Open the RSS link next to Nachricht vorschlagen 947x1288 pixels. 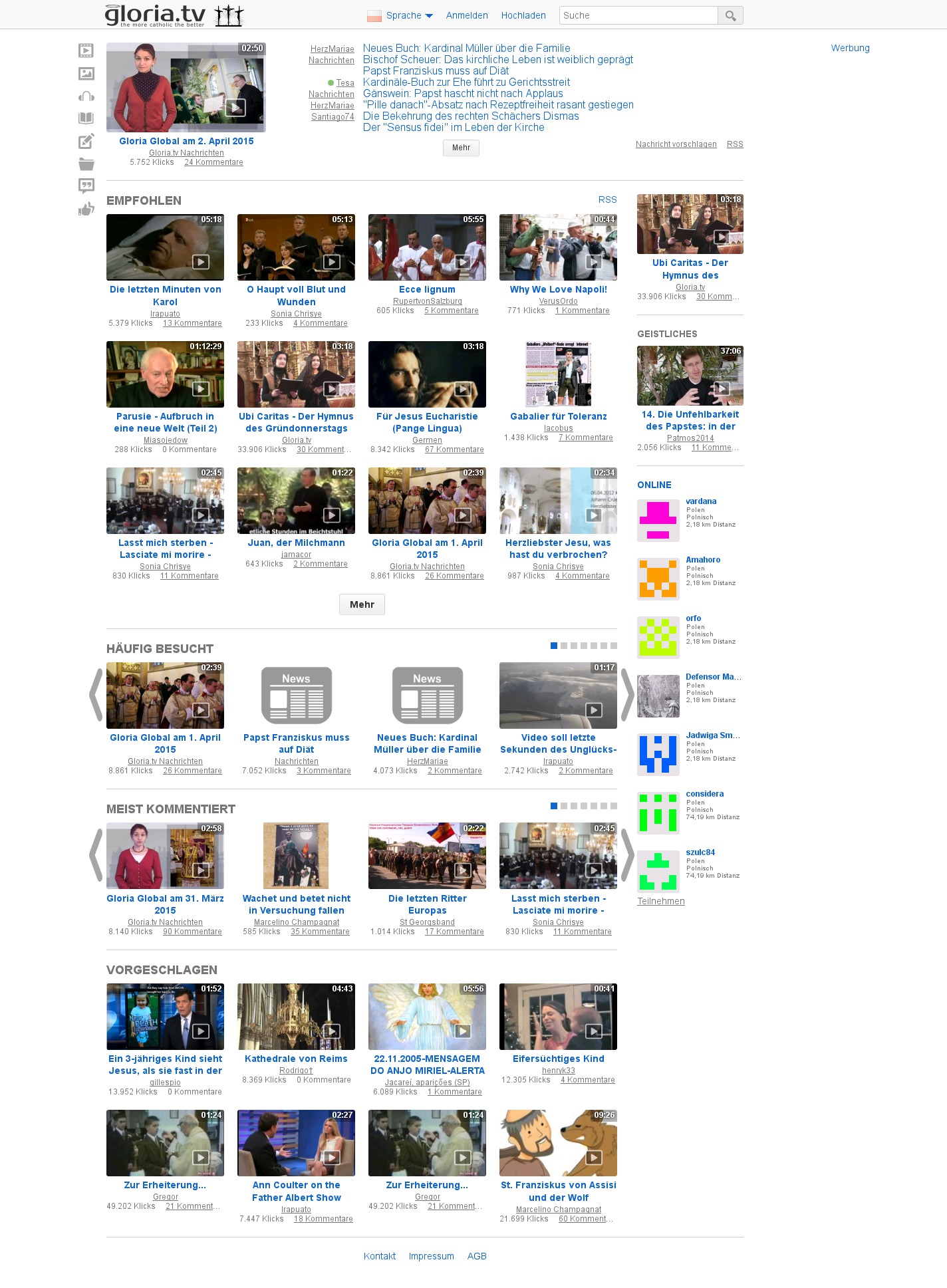(735, 144)
